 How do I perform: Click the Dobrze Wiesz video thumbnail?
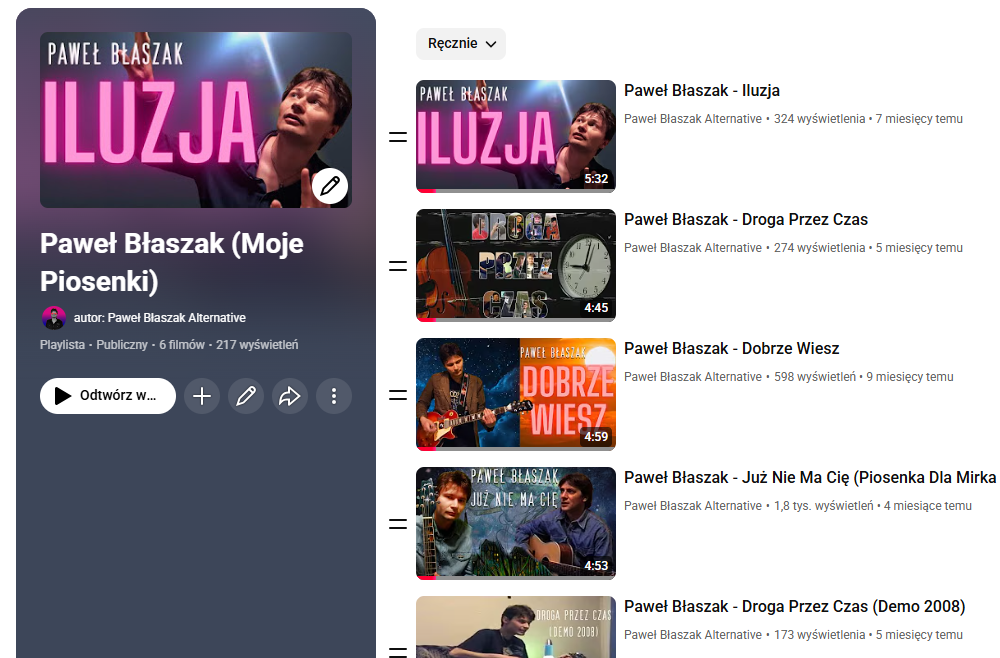point(515,394)
